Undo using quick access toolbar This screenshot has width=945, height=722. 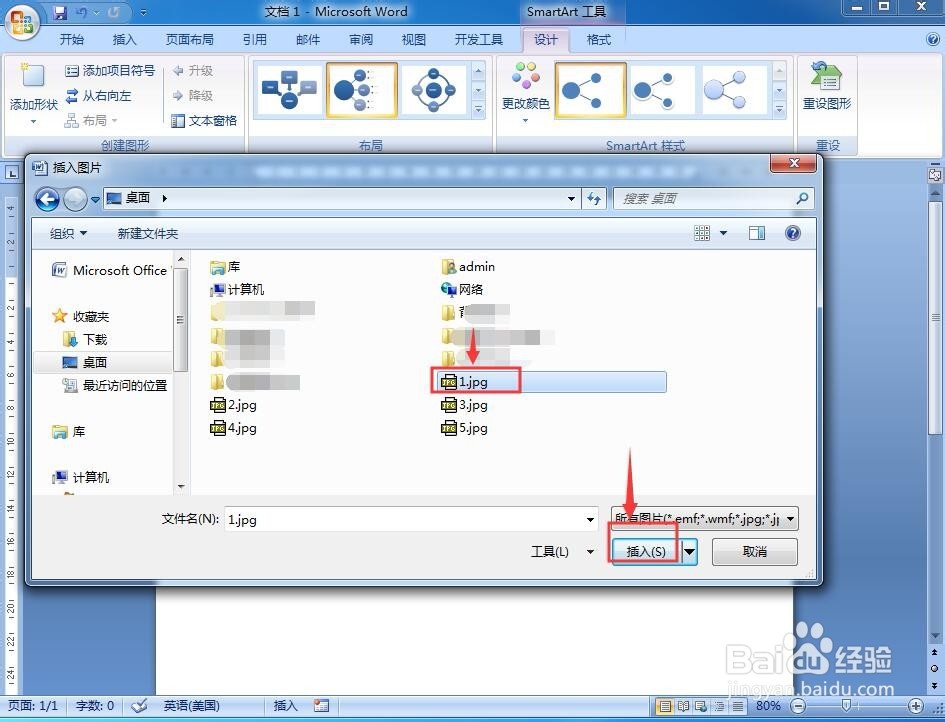[x=81, y=12]
